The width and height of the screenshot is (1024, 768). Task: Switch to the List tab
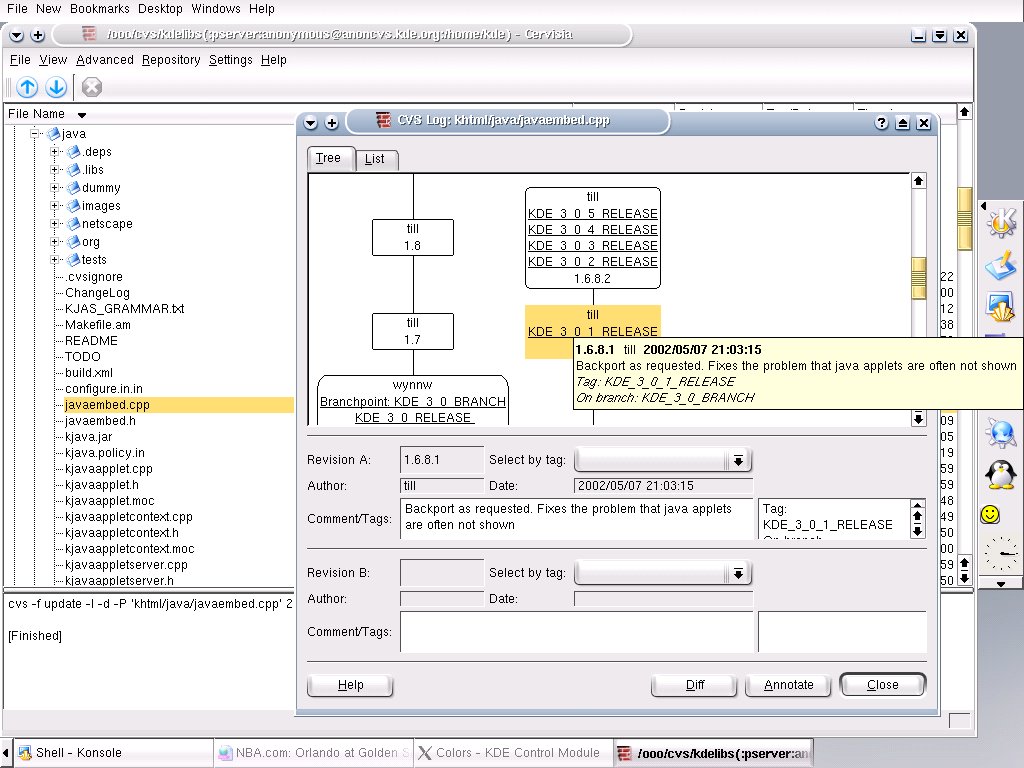point(375,159)
